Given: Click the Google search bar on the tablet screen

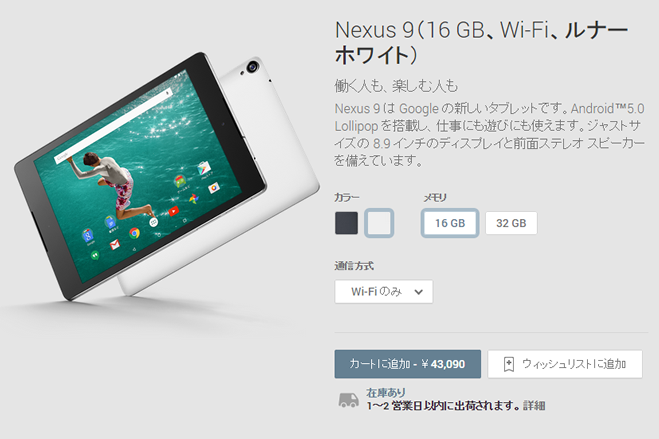Looking at the screenshot, I should [113, 126].
